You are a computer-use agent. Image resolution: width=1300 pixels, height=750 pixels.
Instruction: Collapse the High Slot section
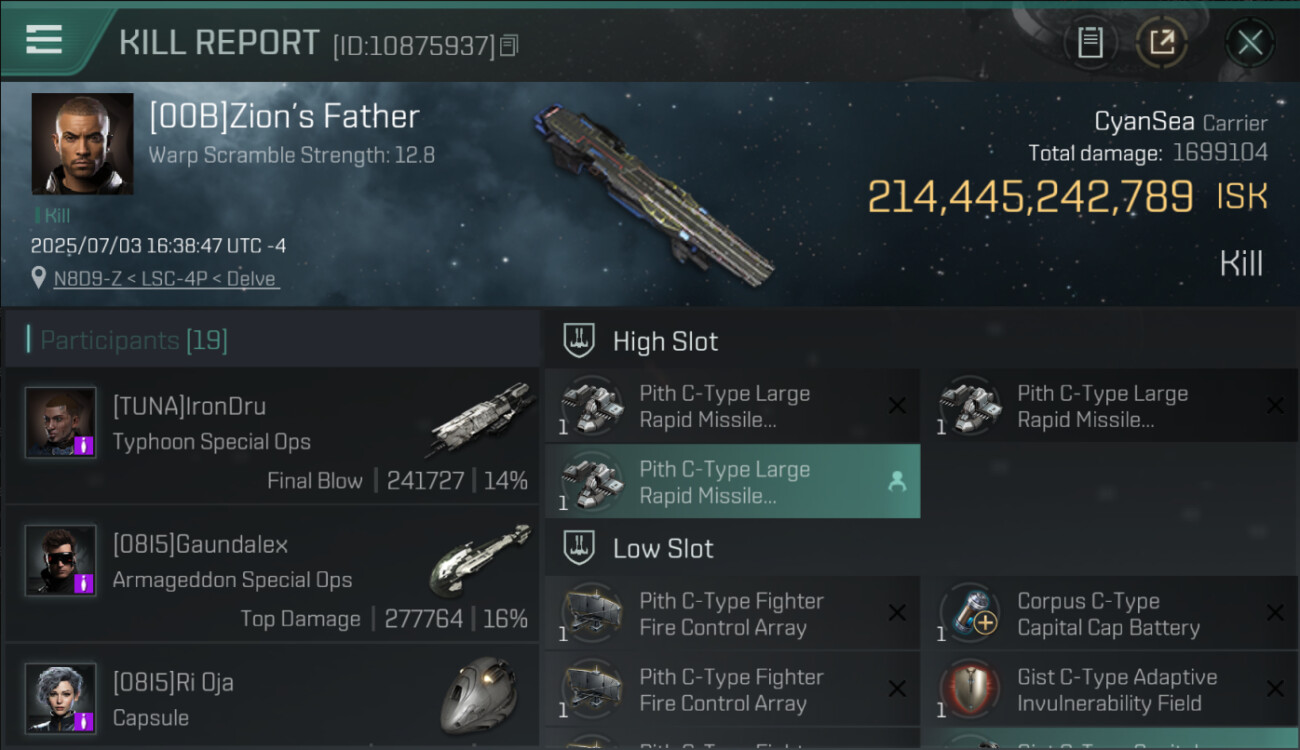[x=665, y=342]
